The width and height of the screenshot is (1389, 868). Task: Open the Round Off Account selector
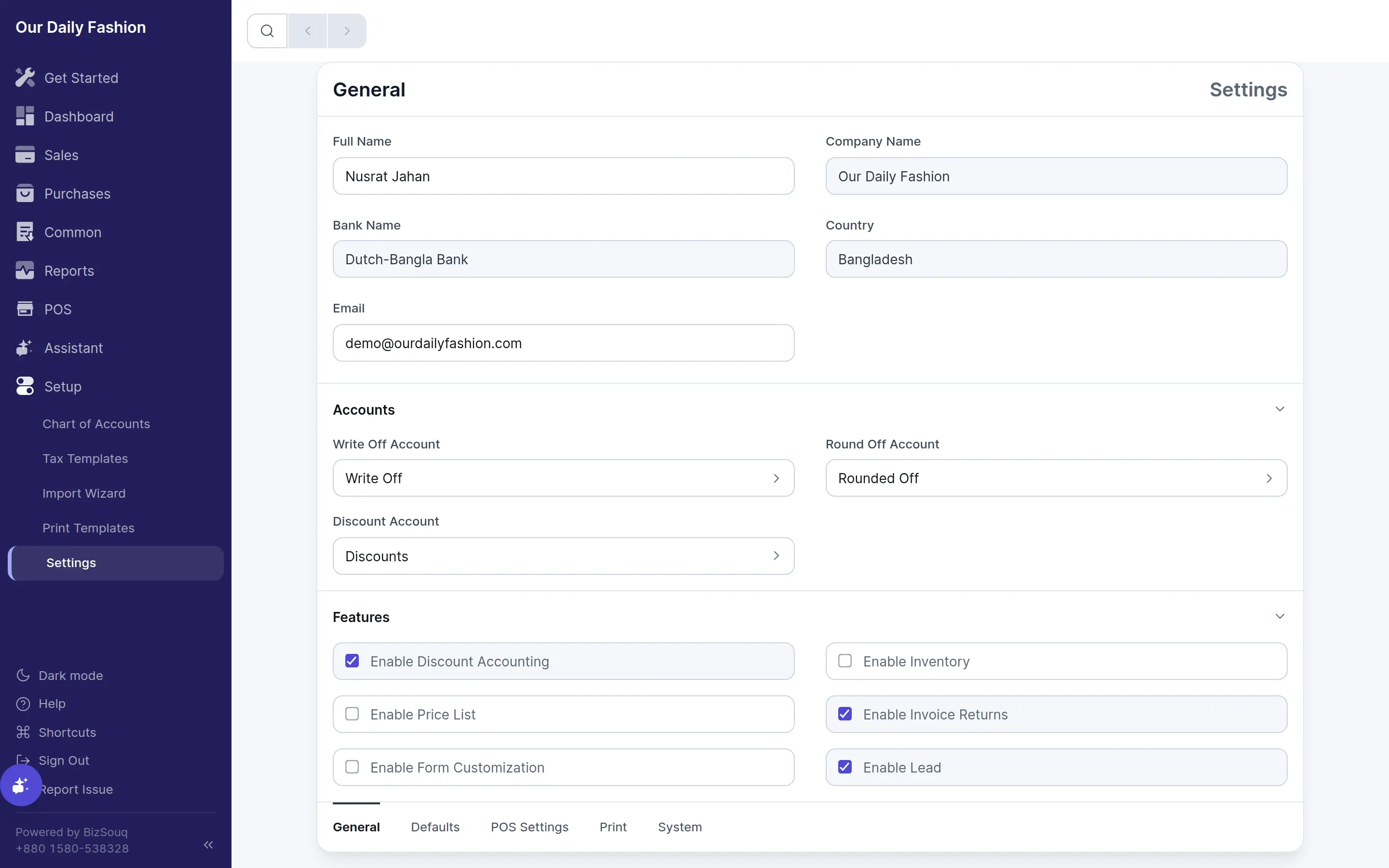click(x=1056, y=477)
